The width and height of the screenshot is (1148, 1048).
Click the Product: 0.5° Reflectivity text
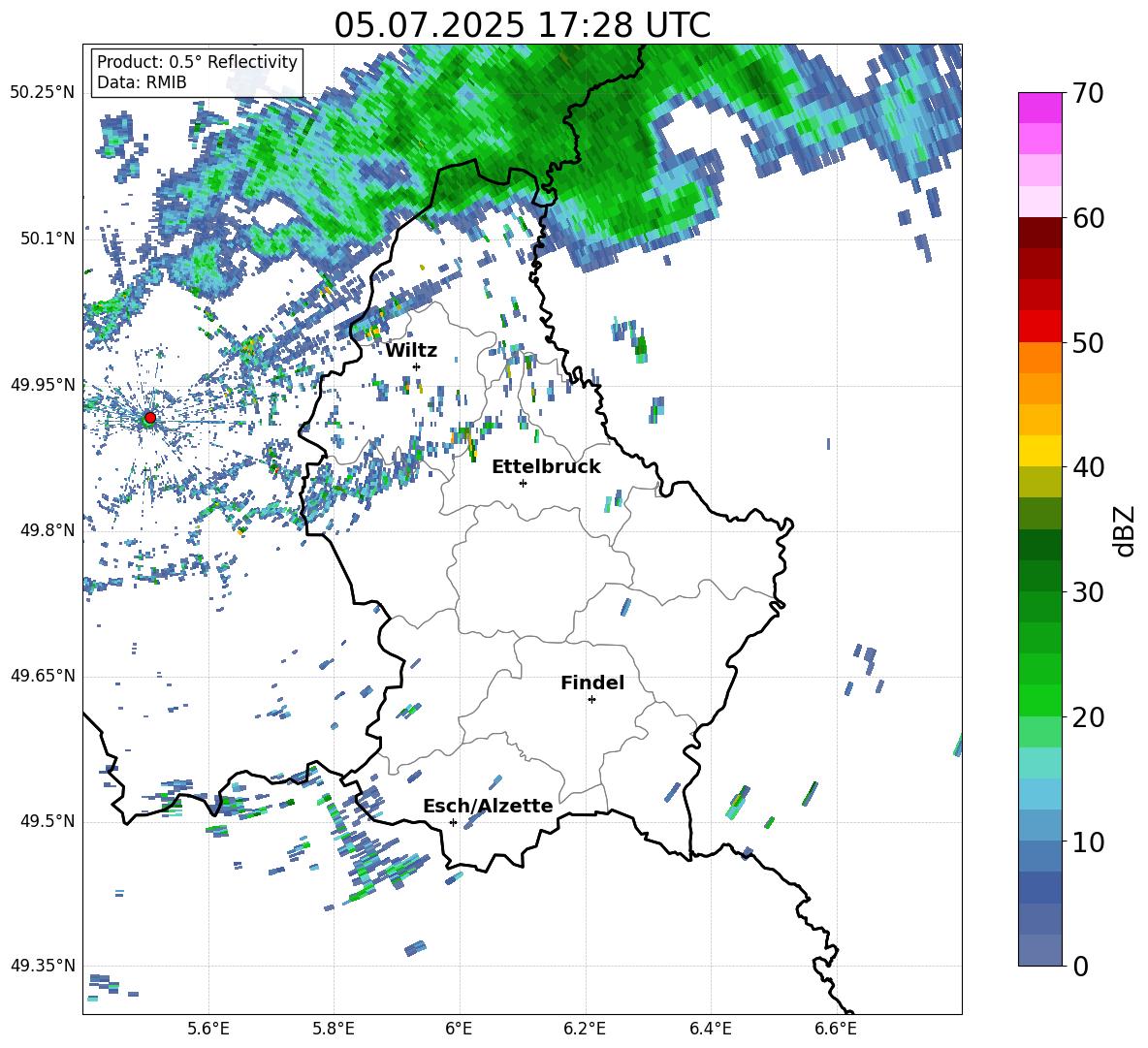(x=197, y=61)
